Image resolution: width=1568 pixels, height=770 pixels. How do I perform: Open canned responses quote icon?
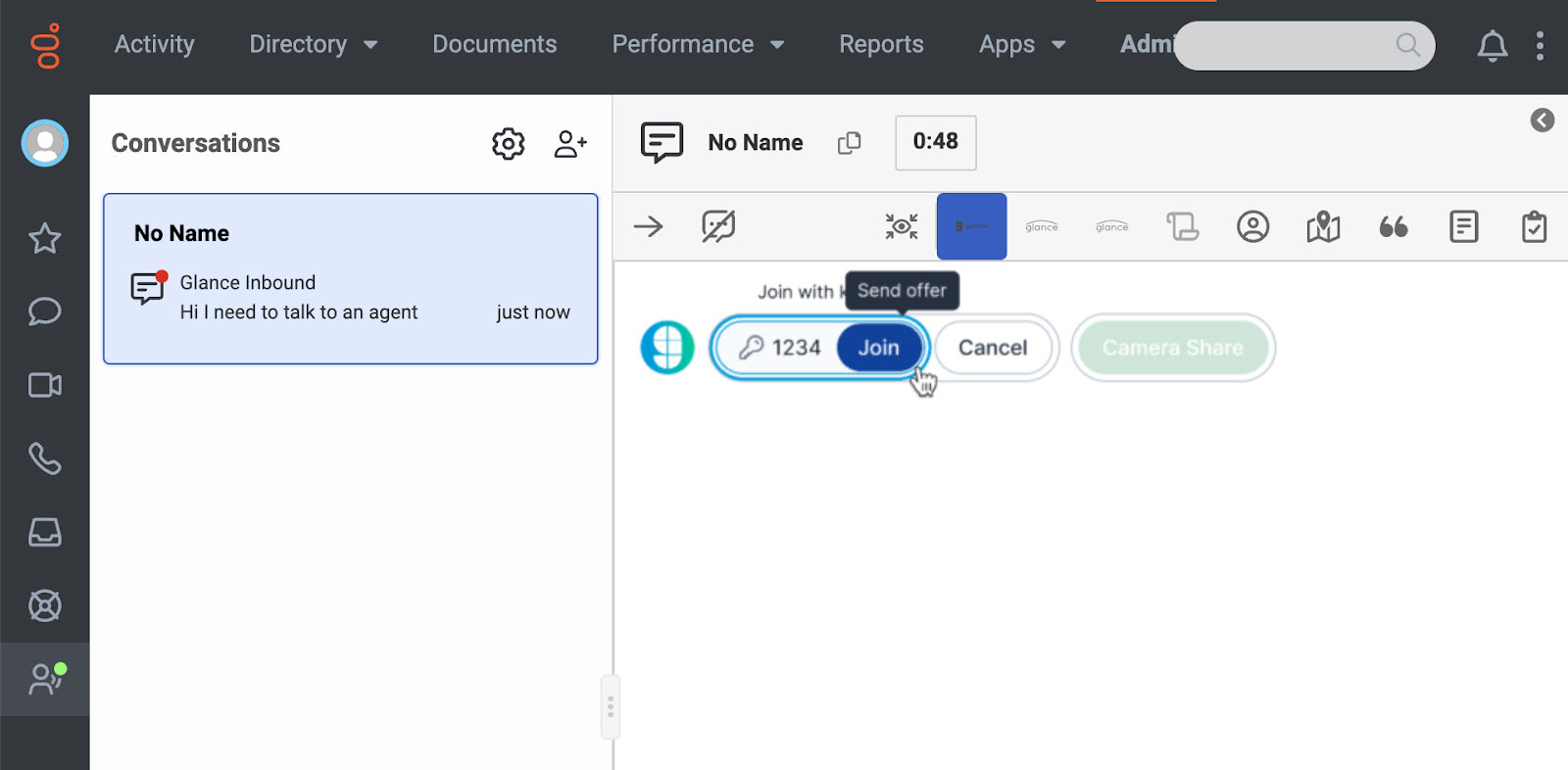click(1393, 227)
